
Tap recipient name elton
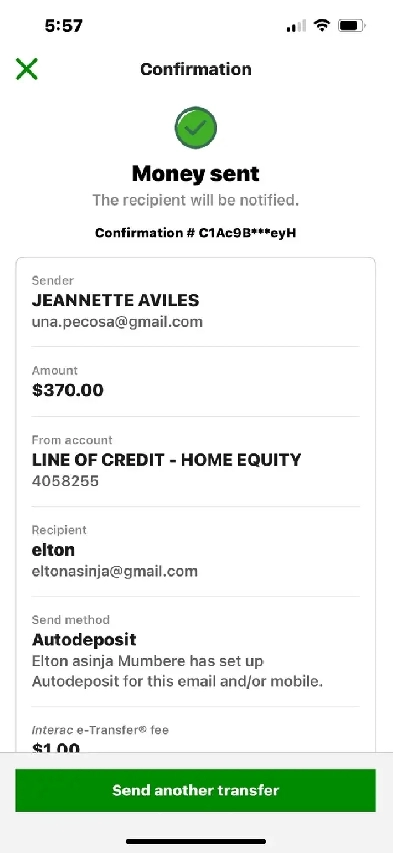click(x=53, y=550)
